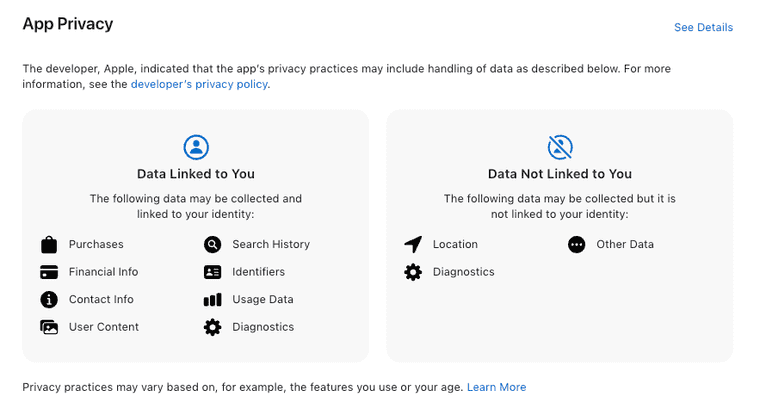The image size is (766, 416).
Task: Open the developer's privacy policy link
Action: (x=200, y=85)
